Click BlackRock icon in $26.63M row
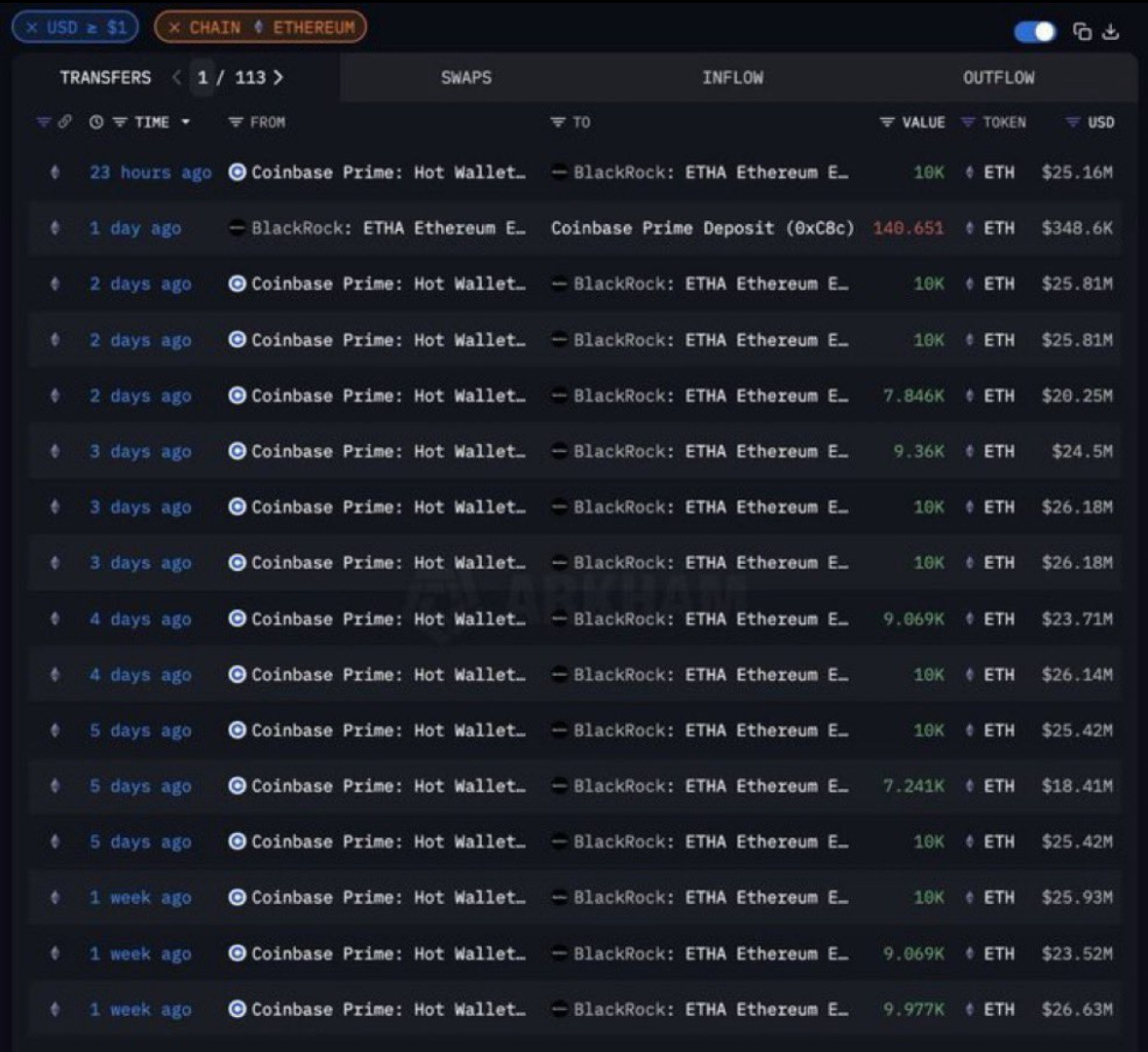1148x1052 pixels. (x=559, y=1009)
